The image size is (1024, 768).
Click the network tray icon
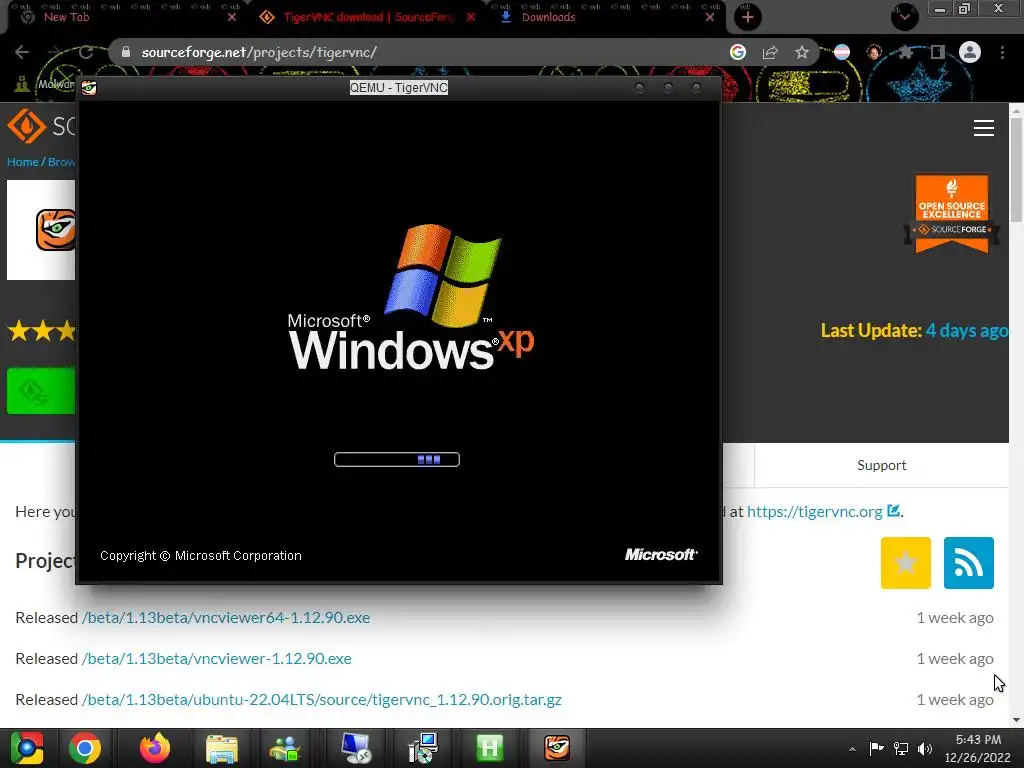point(901,748)
